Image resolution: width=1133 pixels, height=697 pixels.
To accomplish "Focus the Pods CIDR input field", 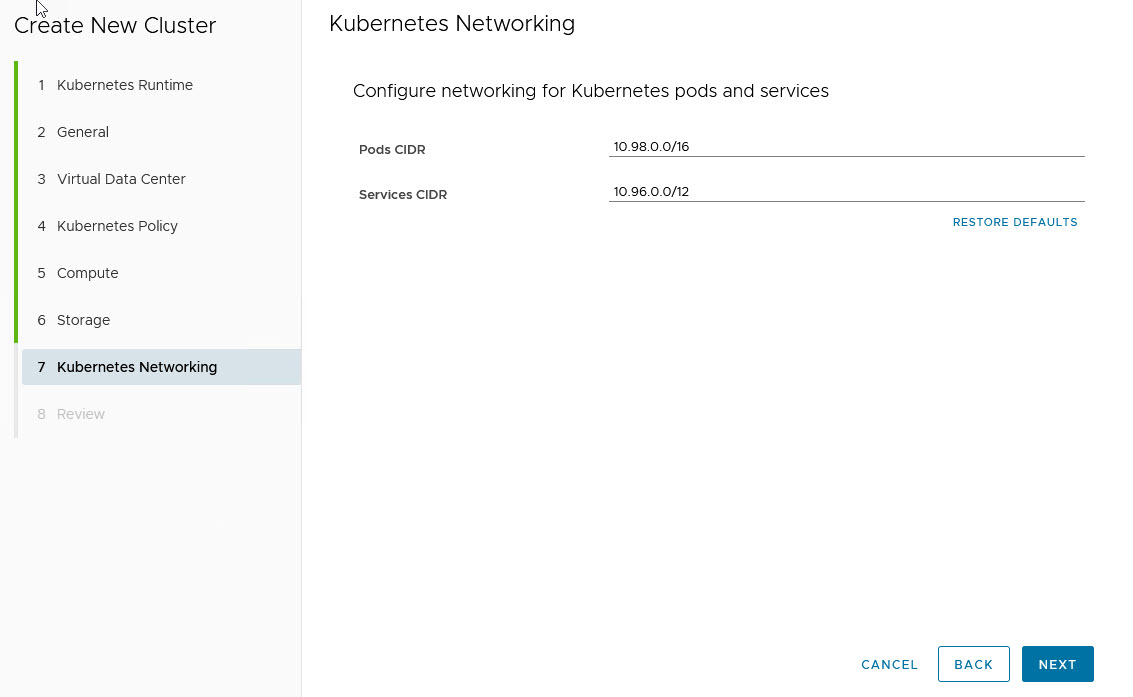I will [845, 147].
